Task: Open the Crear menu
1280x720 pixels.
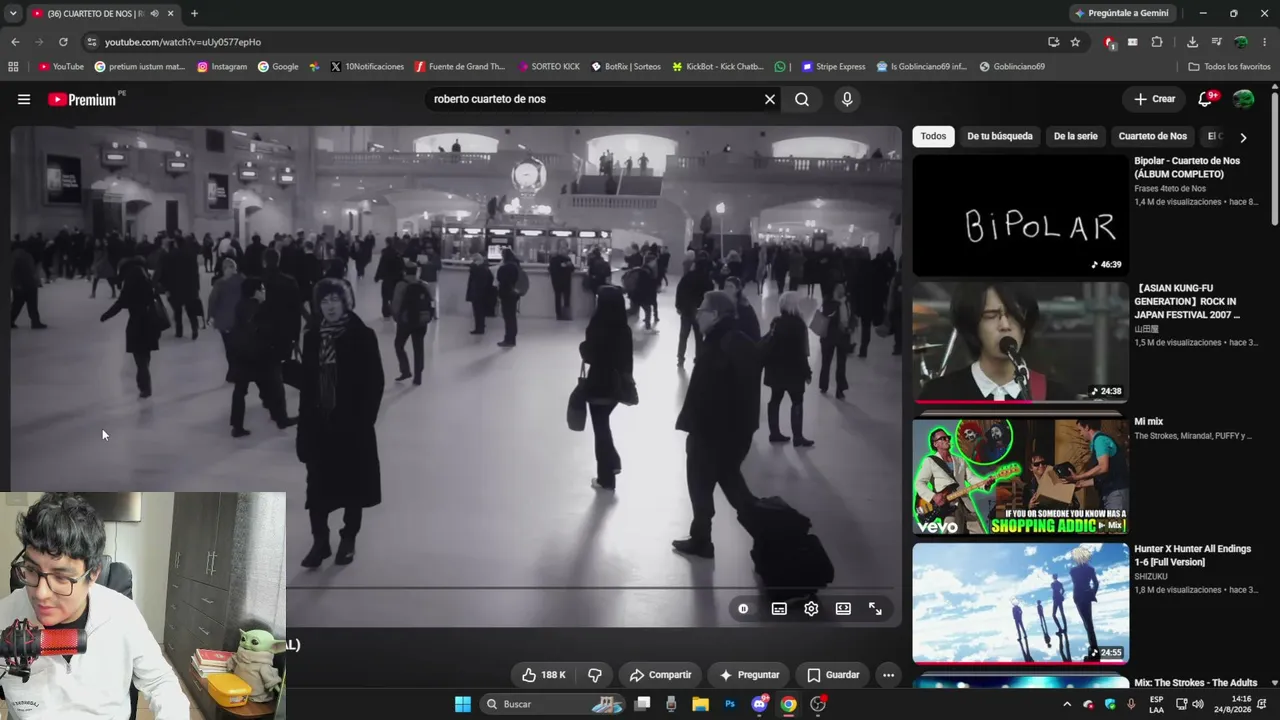Action: pos(1155,99)
